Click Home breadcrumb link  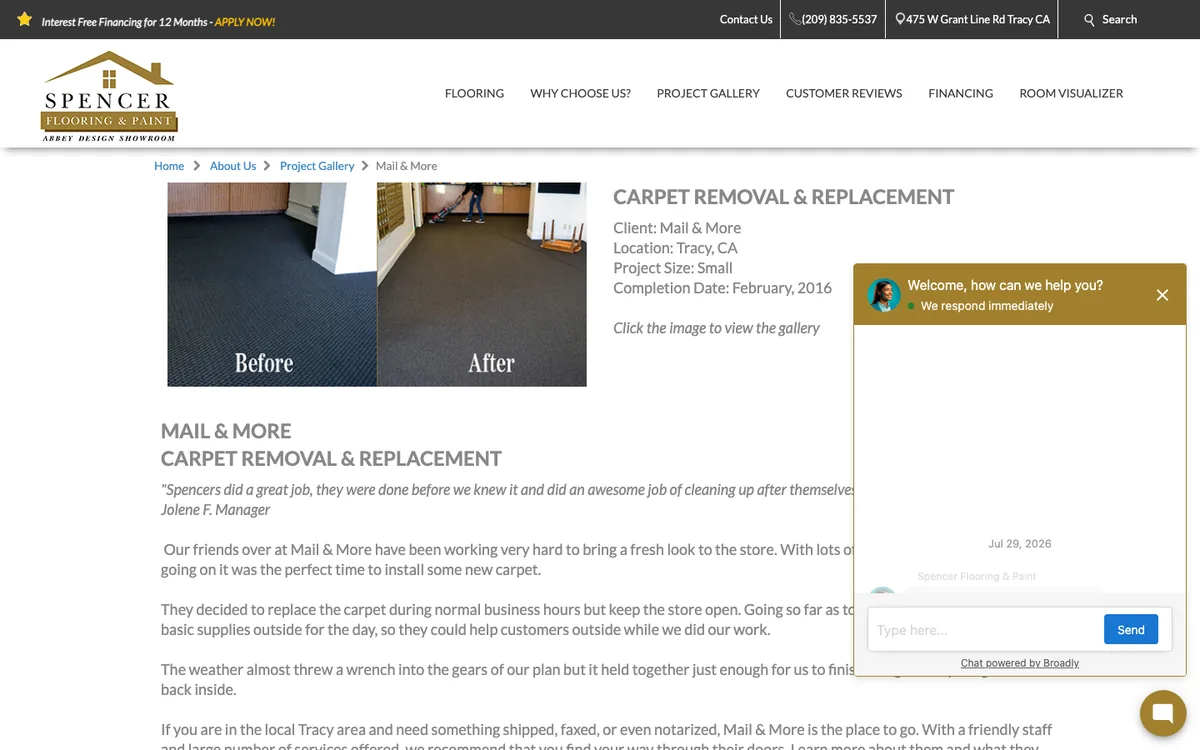click(169, 166)
